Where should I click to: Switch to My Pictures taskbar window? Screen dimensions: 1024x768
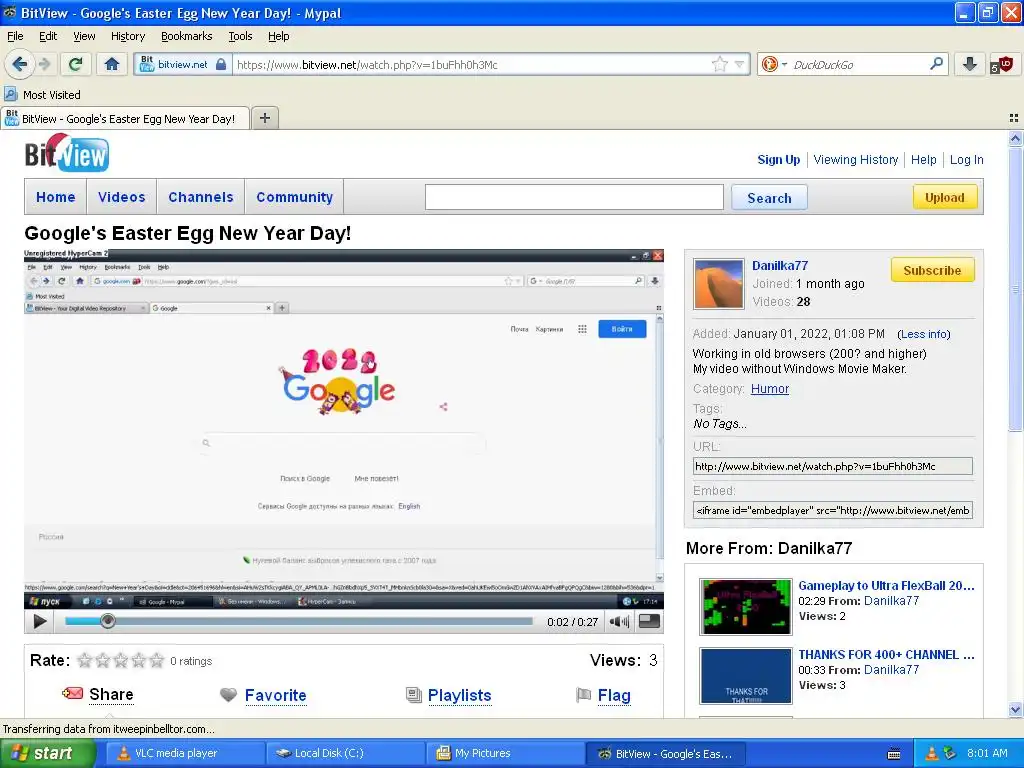tap(505, 753)
